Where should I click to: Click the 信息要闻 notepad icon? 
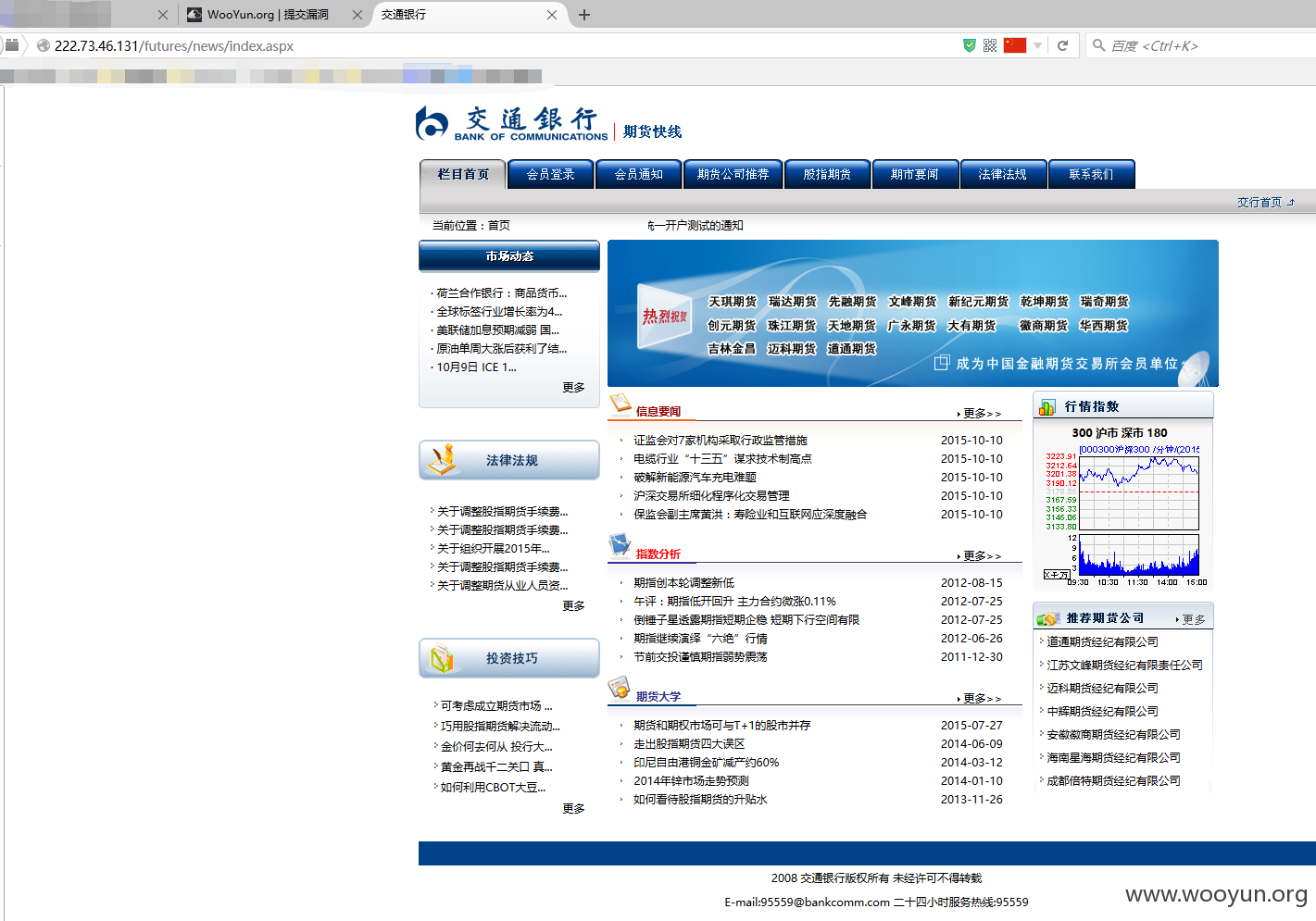pyautogui.click(x=620, y=403)
